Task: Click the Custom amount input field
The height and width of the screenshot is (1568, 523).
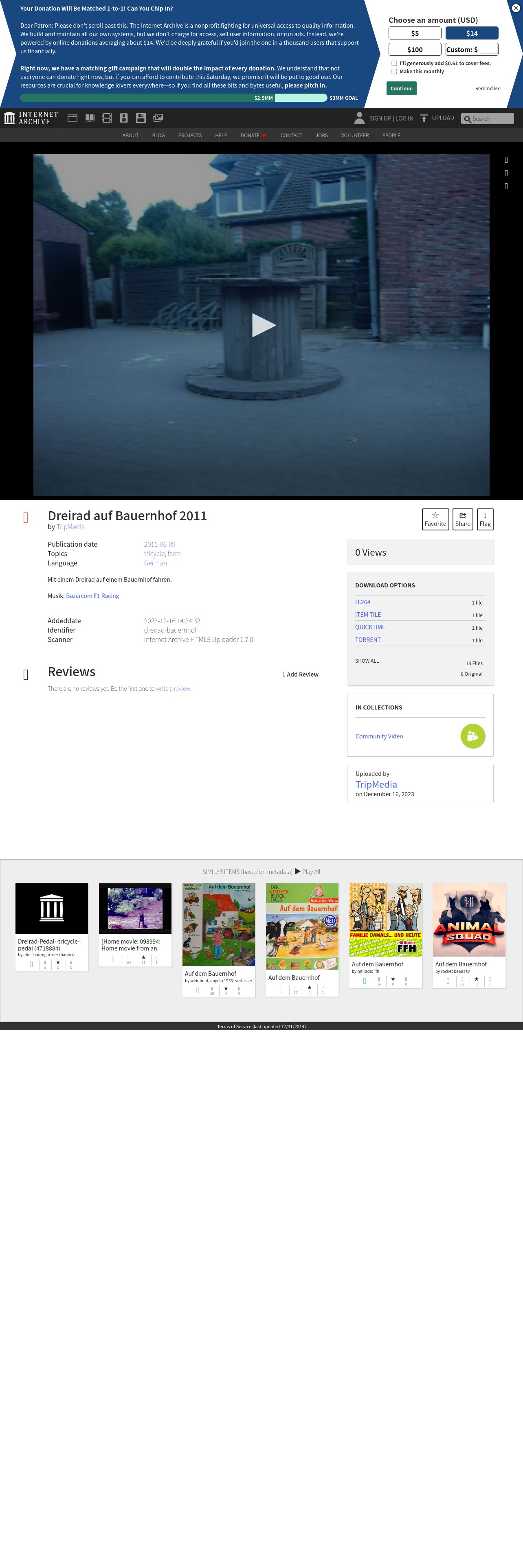Action: click(488, 50)
